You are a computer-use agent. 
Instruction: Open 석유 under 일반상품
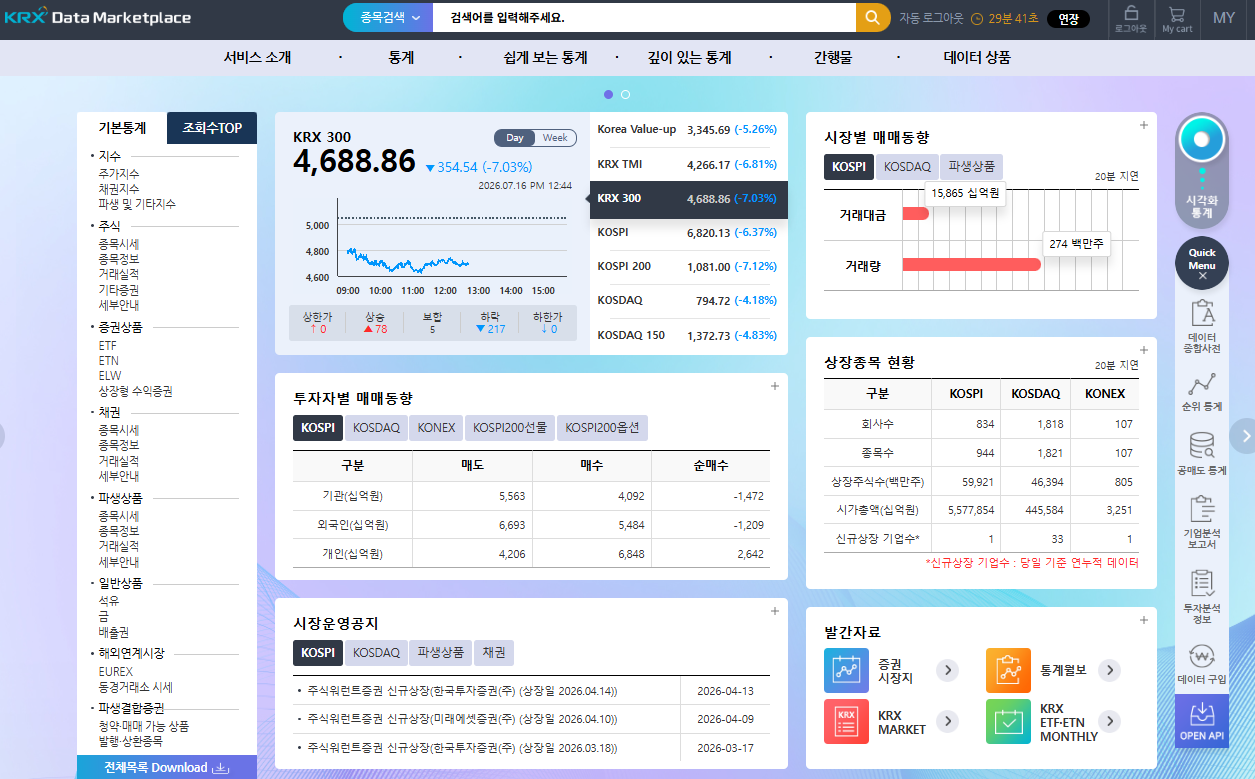(108, 601)
